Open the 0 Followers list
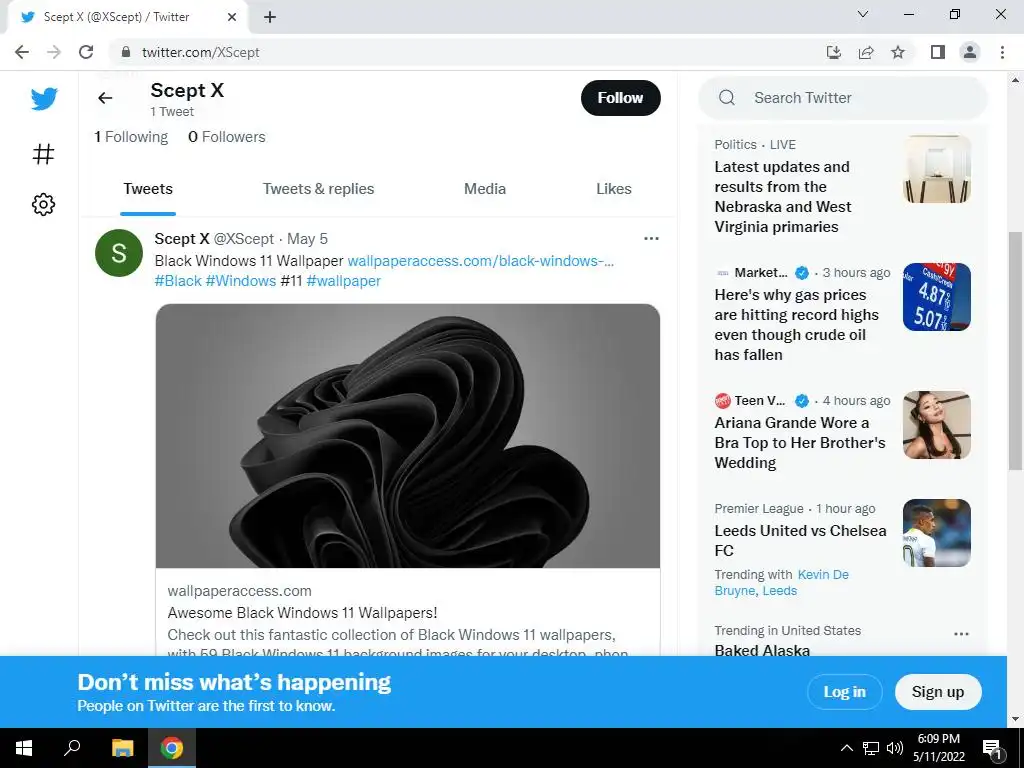 point(227,136)
